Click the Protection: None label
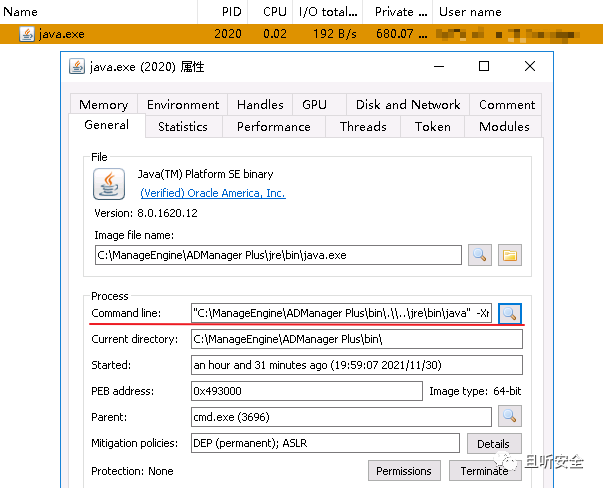The height and width of the screenshot is (488, 603). click(132, 471)
